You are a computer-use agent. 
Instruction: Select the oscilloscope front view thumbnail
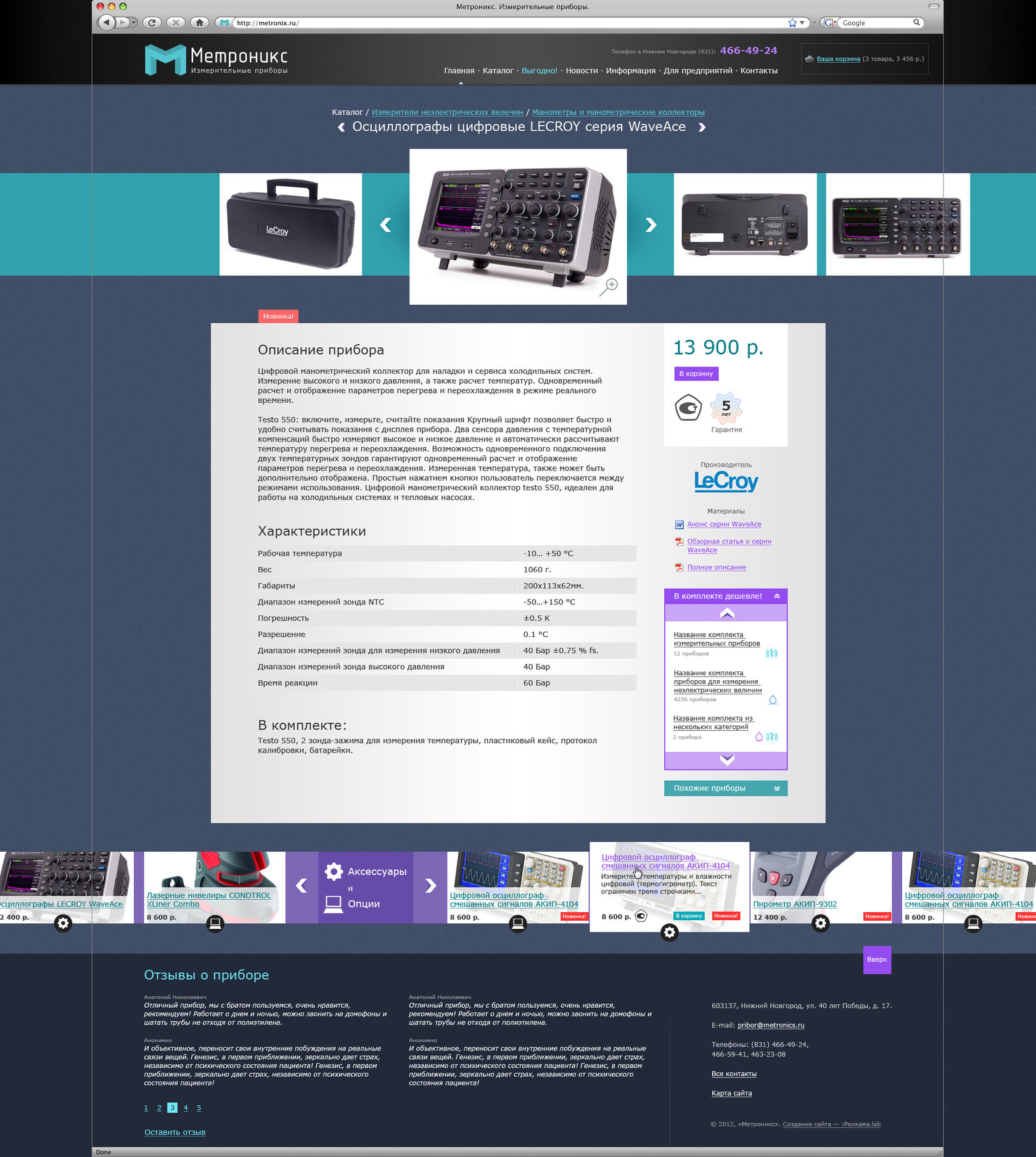(897, 224)
